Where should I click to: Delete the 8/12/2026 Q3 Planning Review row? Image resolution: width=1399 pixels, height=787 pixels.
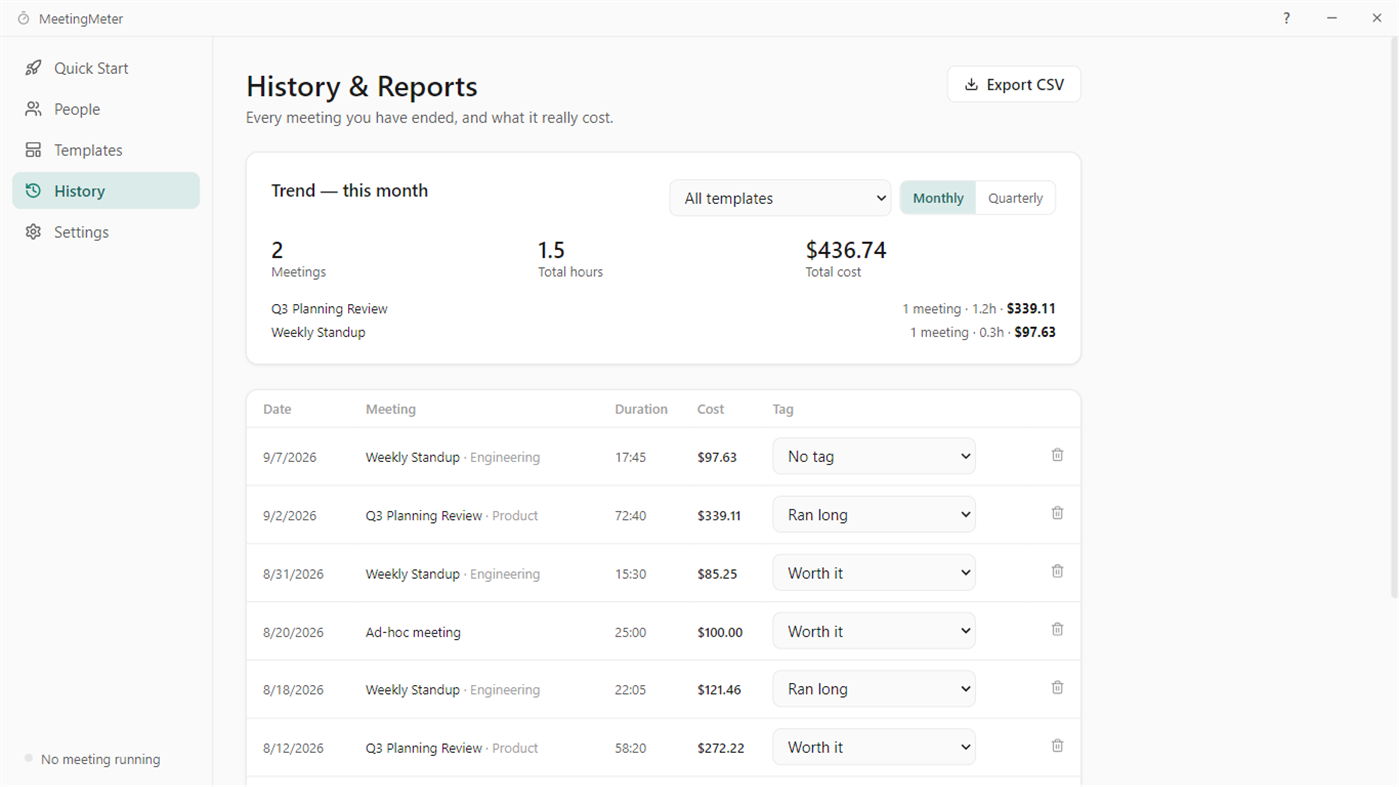click(x=1057, y=745)
